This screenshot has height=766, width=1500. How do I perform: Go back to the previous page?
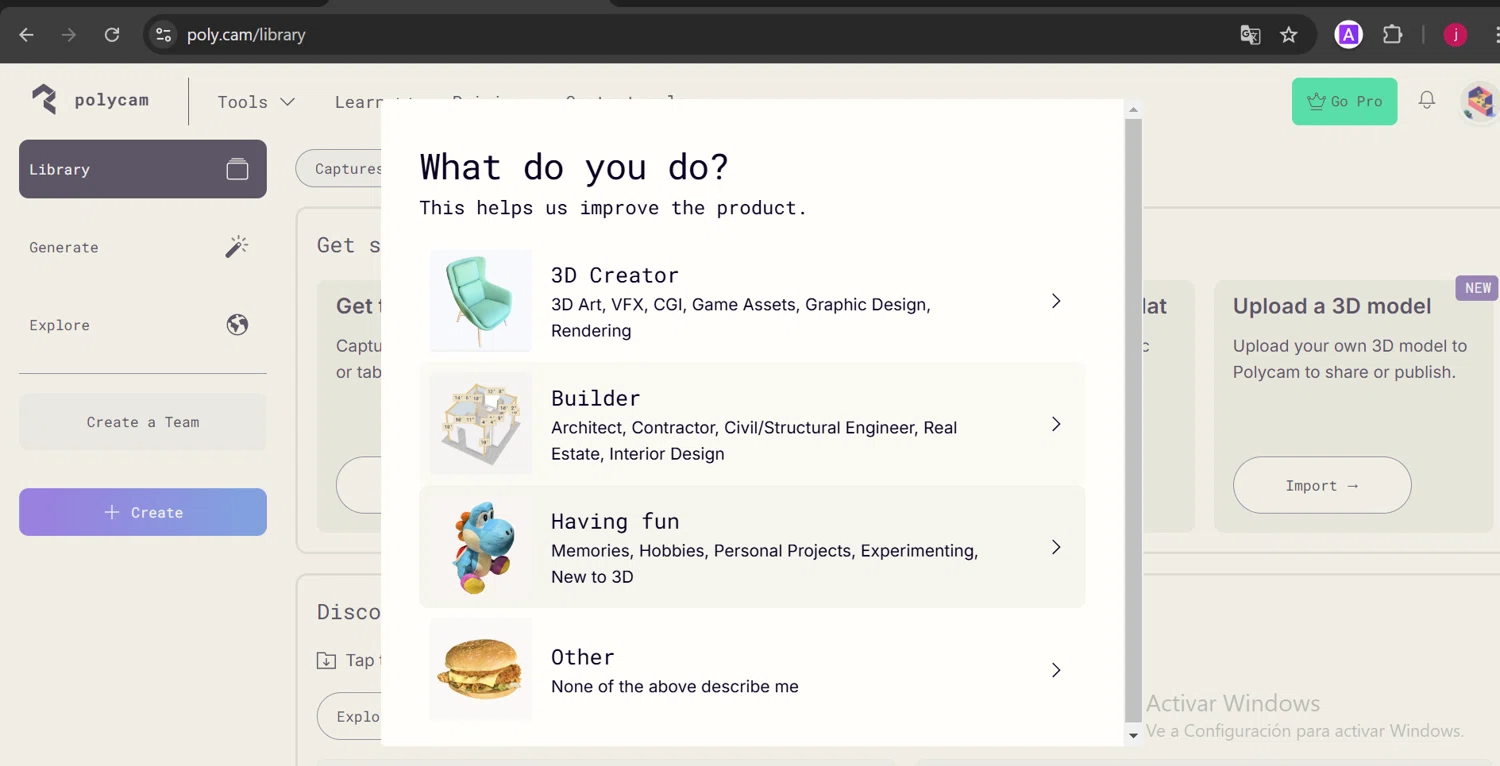(27, 35)
